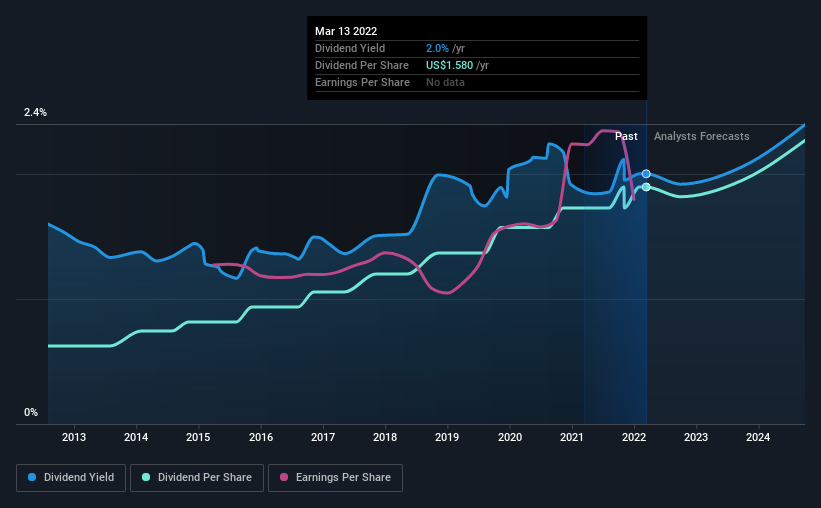Click the 2018 x-axis label
This screenshot has width=821, height=508.
[385, 437]
